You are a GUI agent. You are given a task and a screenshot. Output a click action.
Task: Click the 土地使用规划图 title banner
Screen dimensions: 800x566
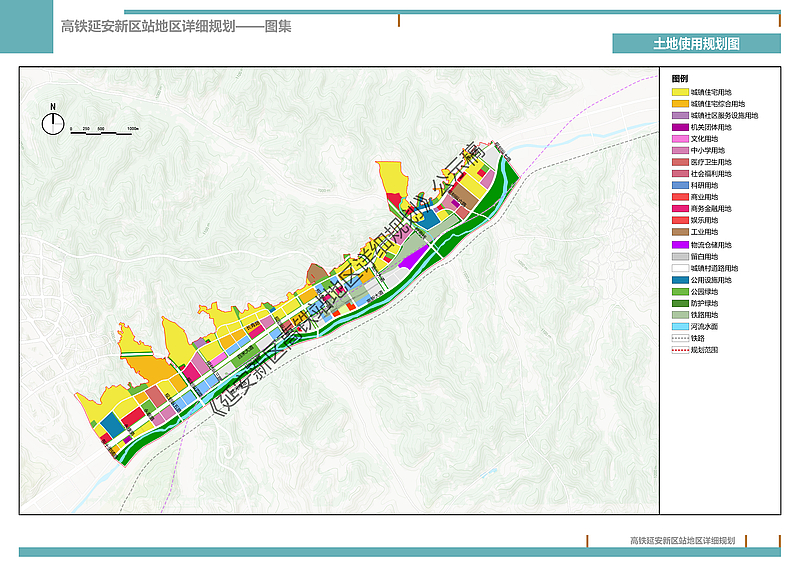pos(696,44)
